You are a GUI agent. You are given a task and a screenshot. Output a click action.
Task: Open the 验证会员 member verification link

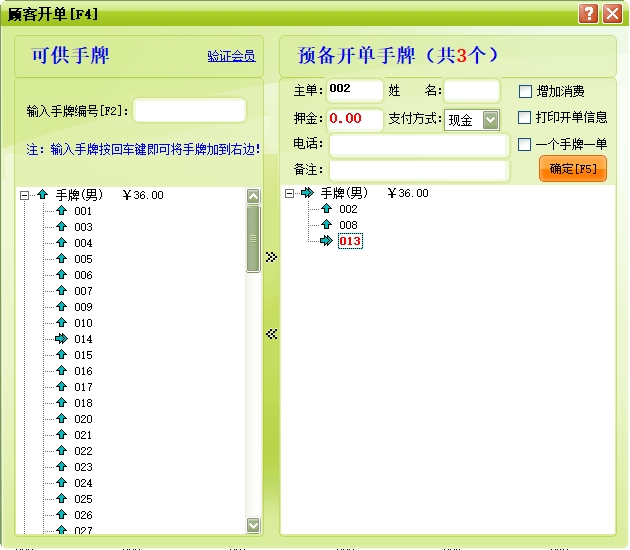tap(231, 56)
